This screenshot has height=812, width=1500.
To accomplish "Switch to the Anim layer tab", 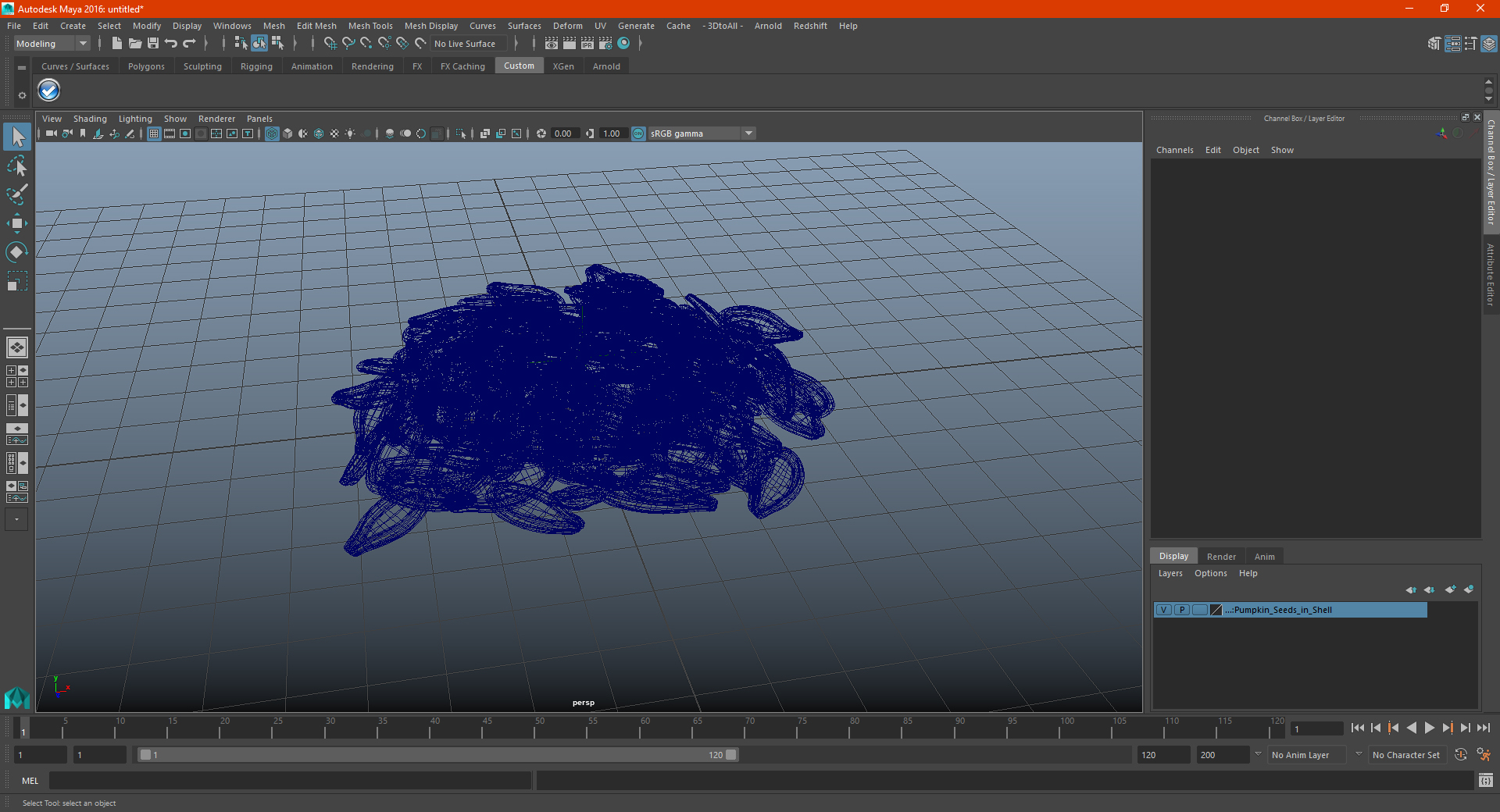I will (1264, 557).
